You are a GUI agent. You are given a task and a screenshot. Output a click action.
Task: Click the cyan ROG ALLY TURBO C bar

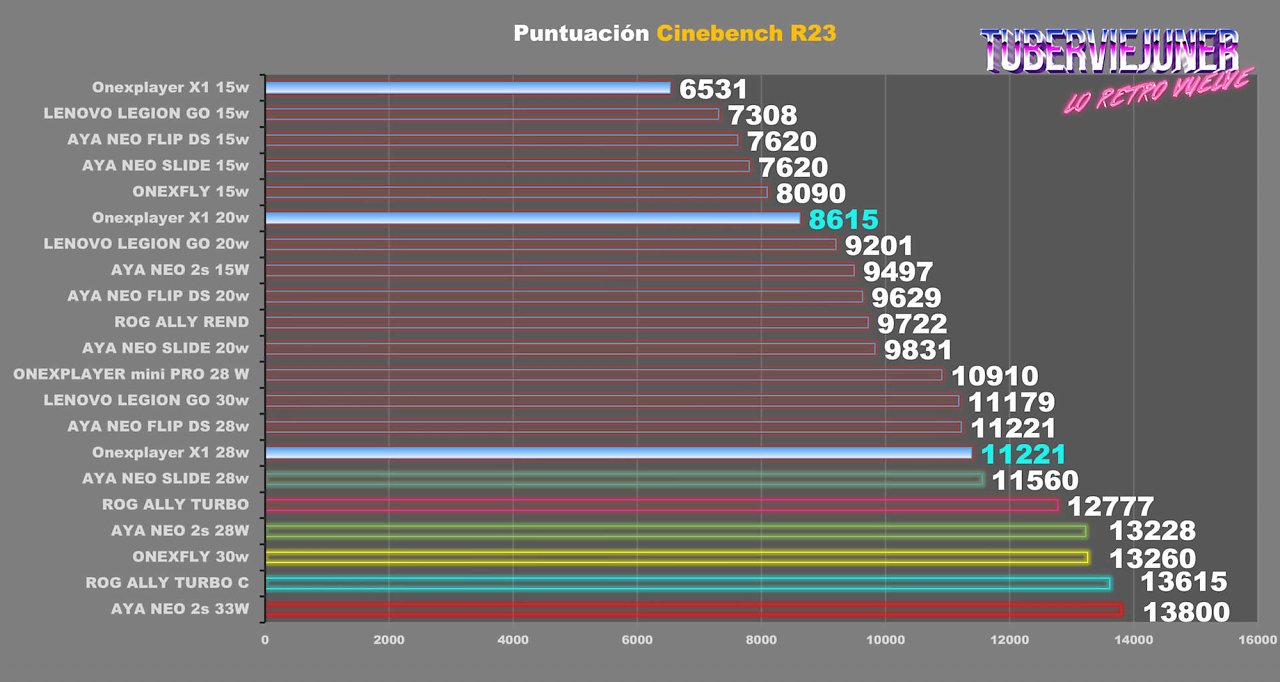click(x=687, y=583)
